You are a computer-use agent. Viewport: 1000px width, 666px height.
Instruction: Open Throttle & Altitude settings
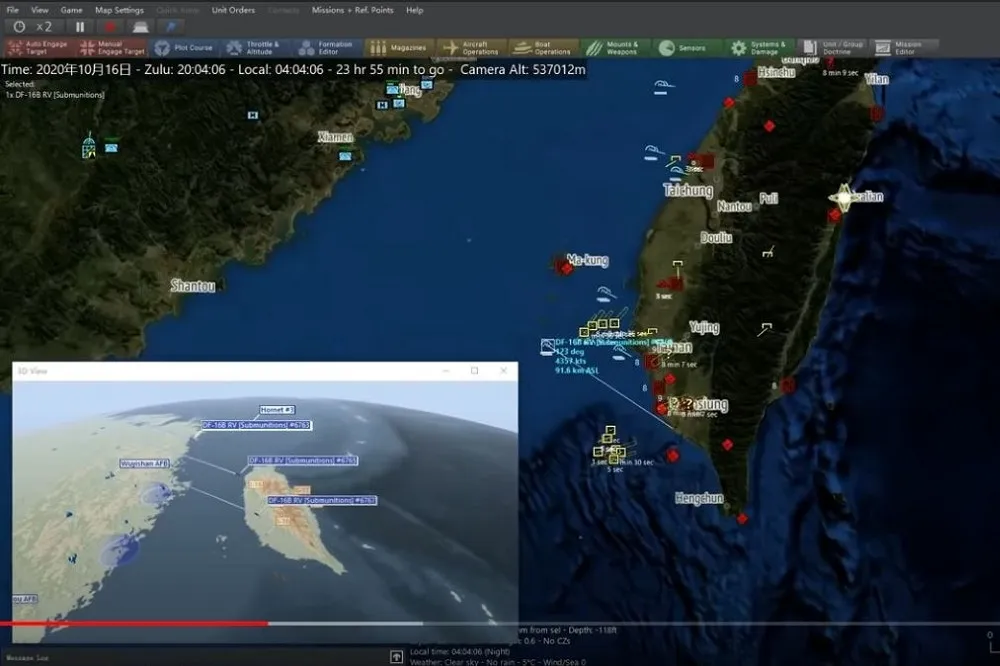point(256,48)
